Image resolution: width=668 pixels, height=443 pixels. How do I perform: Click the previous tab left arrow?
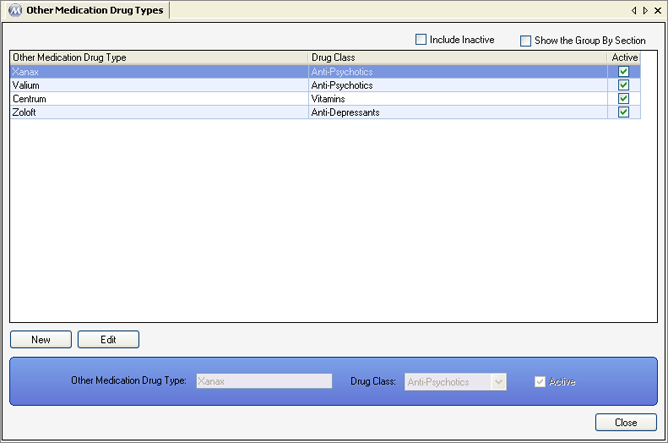coord(634,10)
